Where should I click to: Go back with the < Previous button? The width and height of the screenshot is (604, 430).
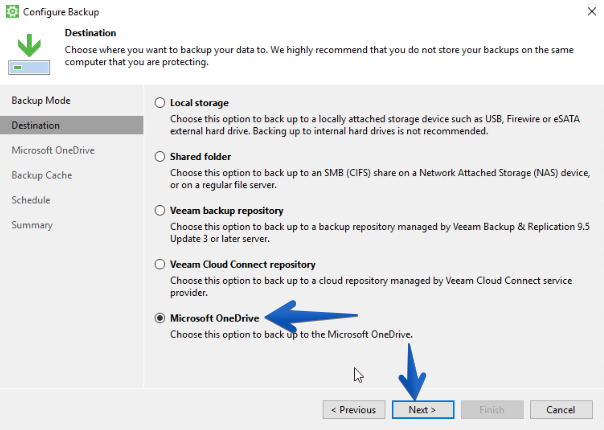coord(354,410)
